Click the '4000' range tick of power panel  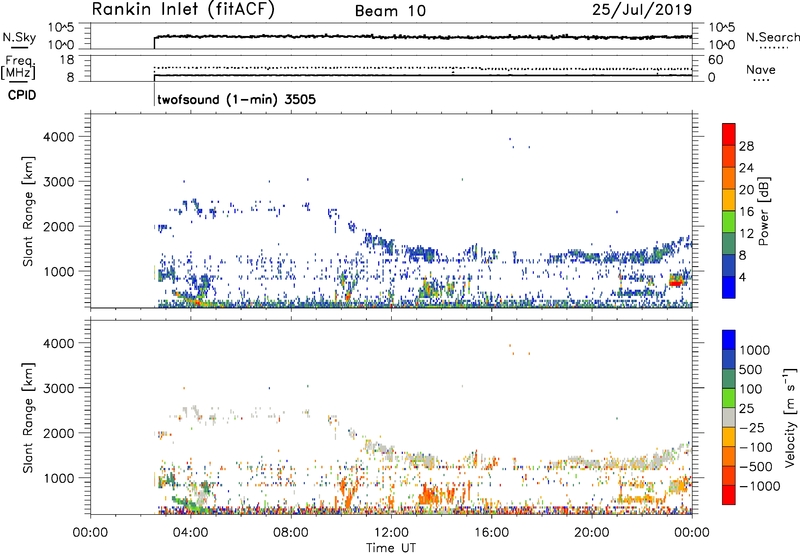pos(58,137)
